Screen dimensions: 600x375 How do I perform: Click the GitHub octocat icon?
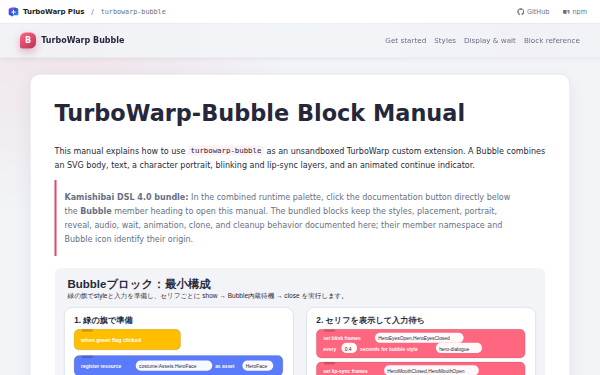[x=520, y=12]
